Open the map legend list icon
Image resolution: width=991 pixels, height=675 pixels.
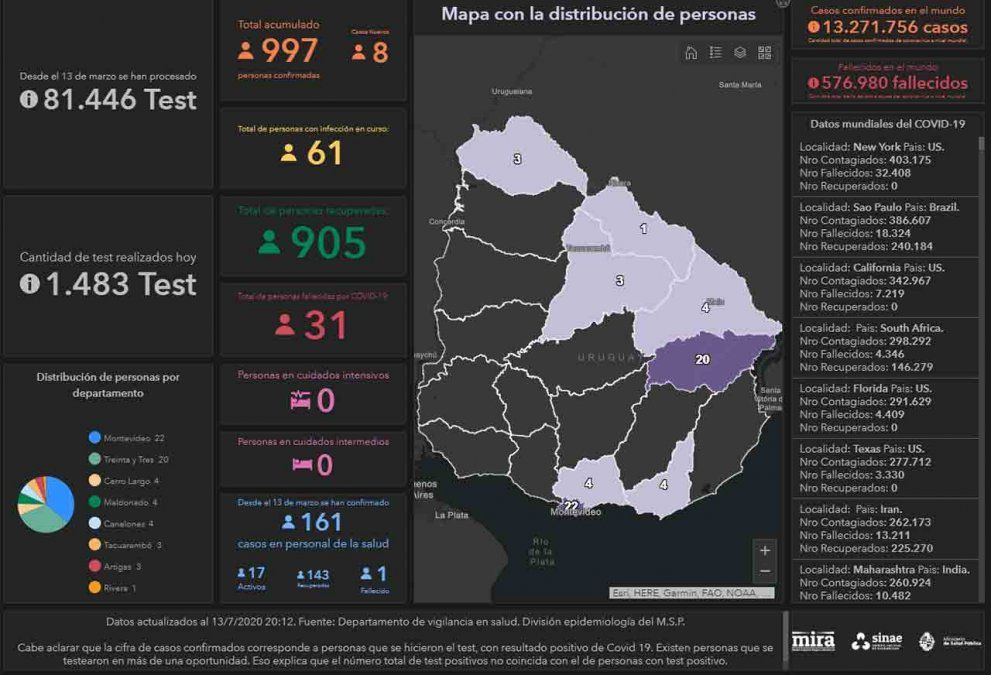click(x=715, y=53)
